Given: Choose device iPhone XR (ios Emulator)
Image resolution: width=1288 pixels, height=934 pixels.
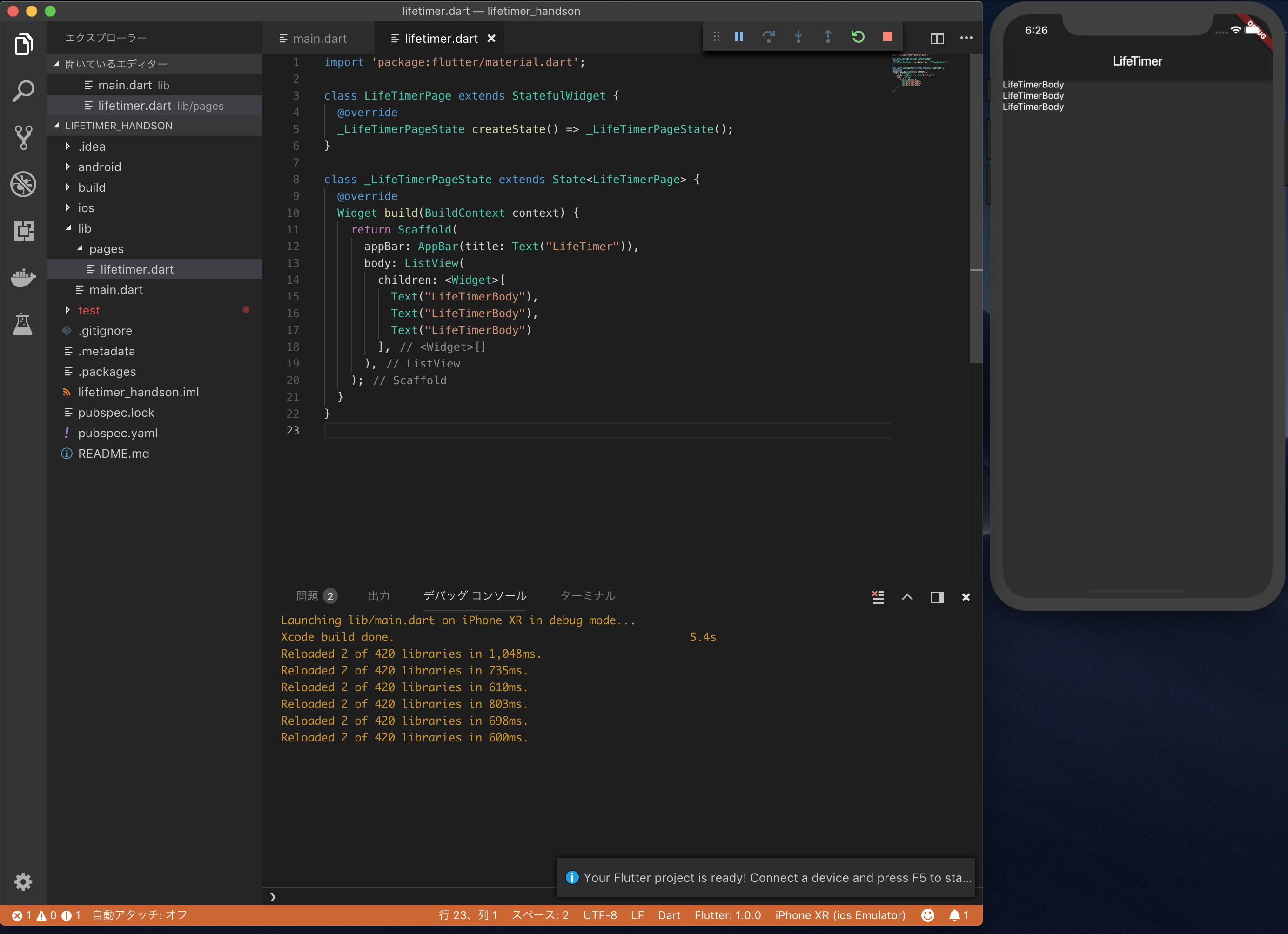Looking at the screenshot, I should click(x=840, y=914).
